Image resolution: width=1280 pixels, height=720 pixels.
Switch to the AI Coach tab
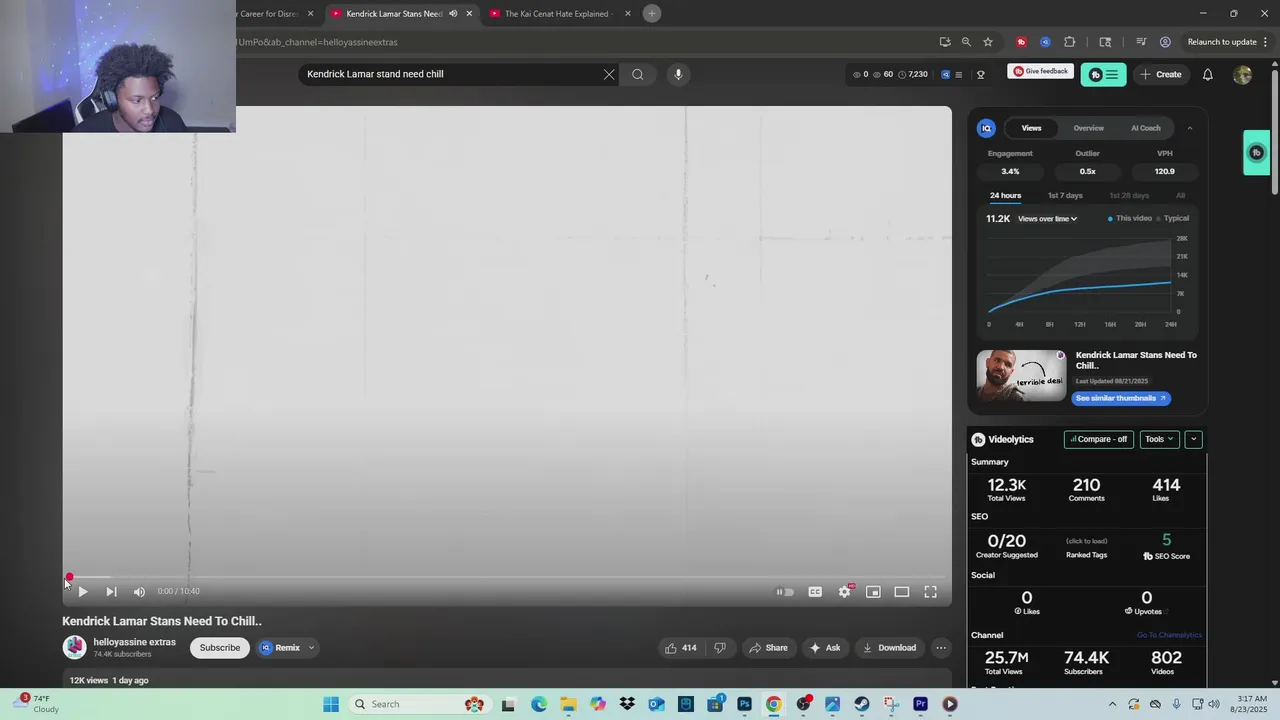(x=1145, y=128)
